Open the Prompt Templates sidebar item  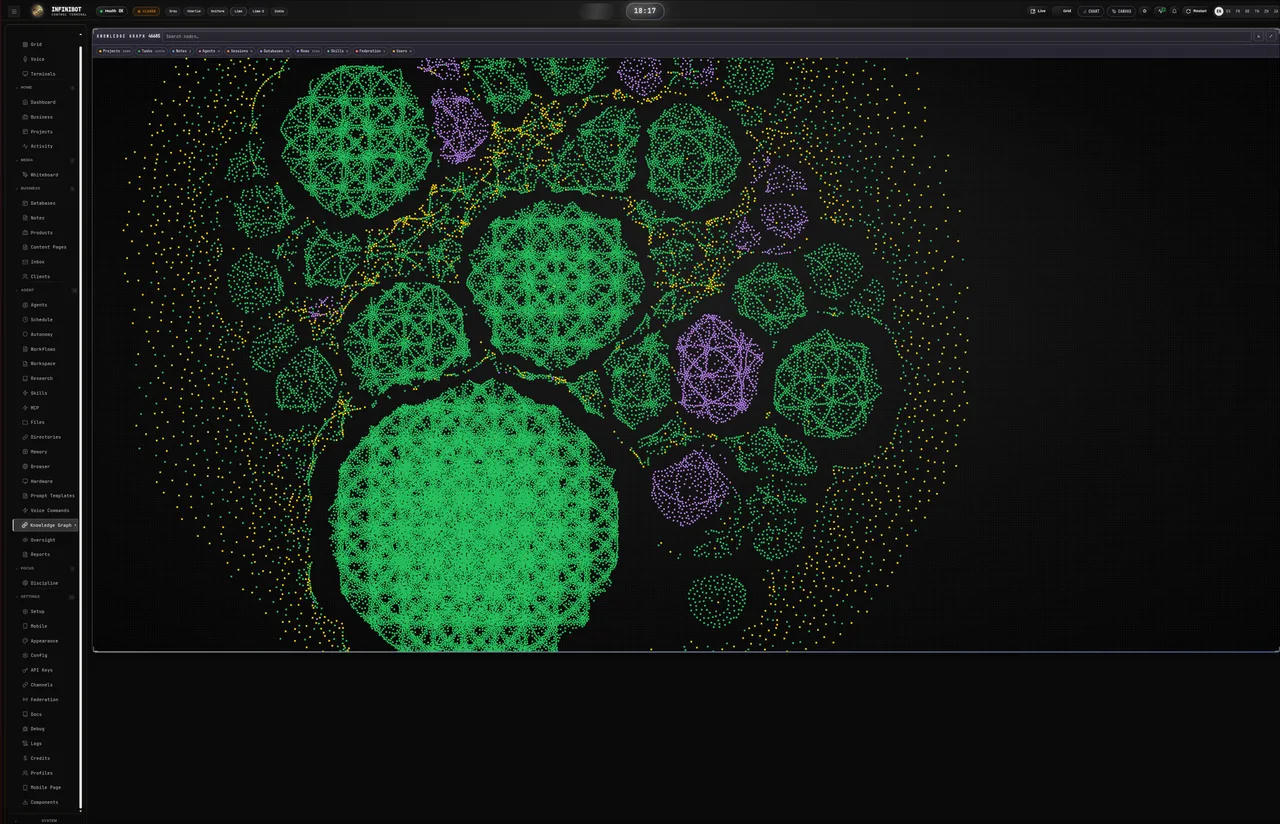(46, 496)
